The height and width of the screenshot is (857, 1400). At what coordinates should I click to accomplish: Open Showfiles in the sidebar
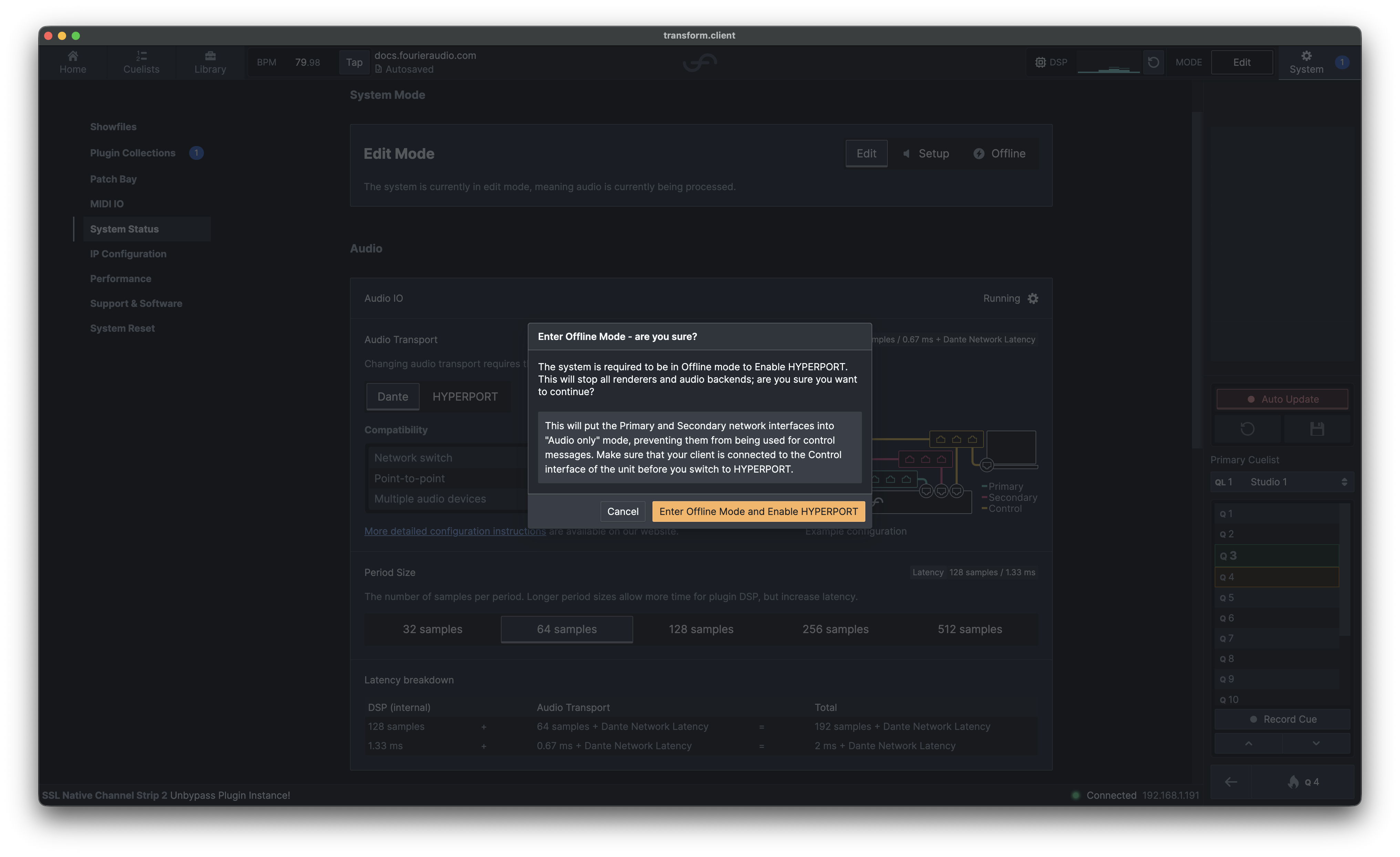click(x=113, y=127)
